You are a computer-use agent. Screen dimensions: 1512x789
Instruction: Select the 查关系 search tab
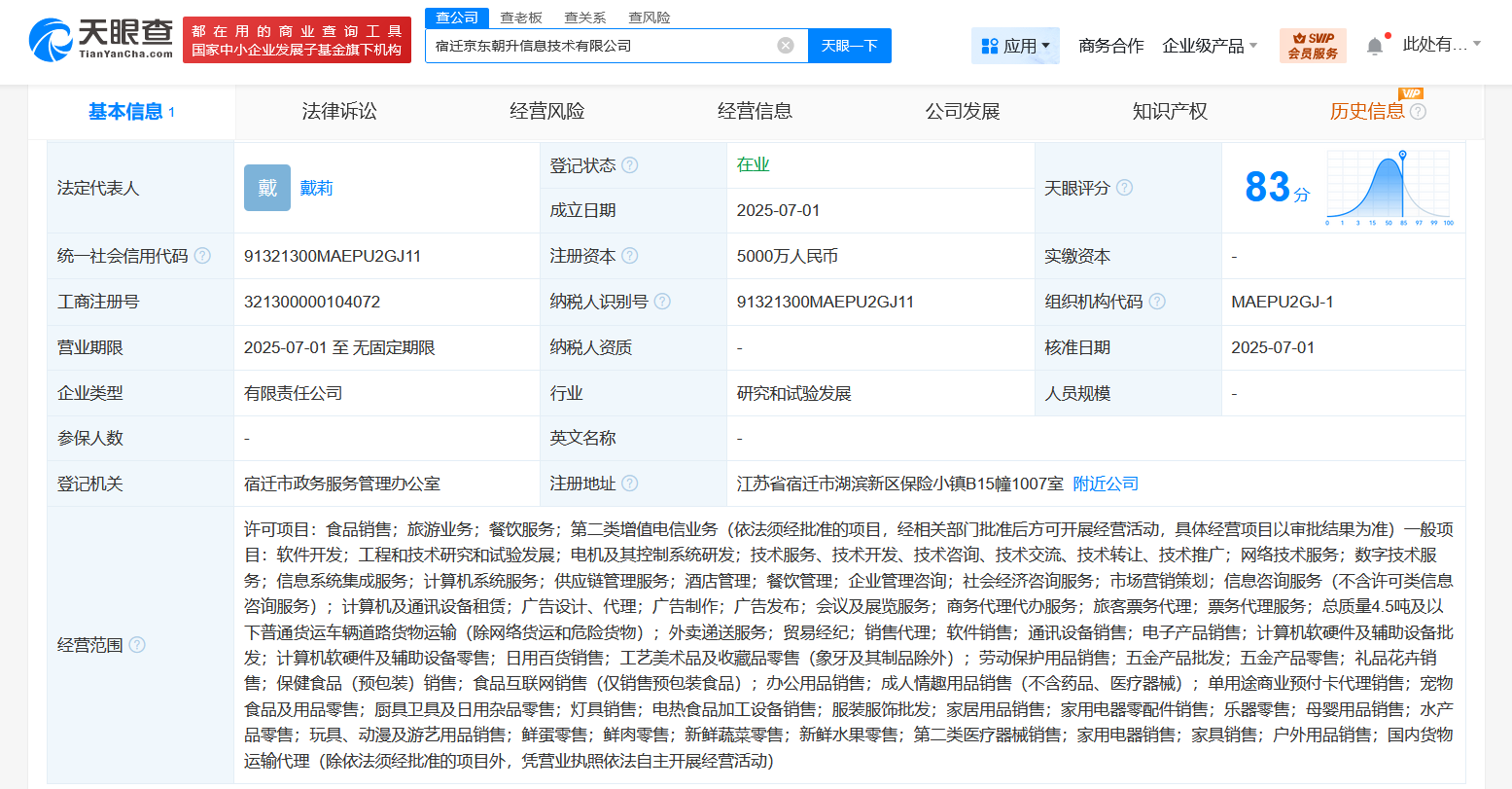coord(585,18)
